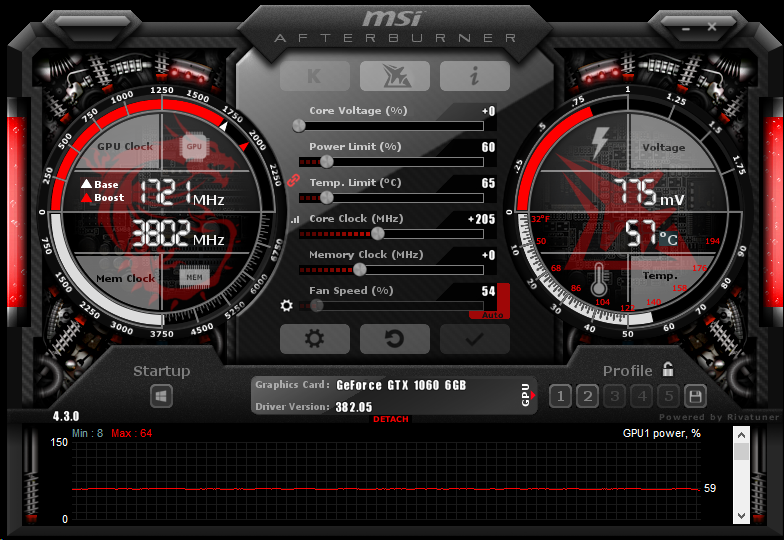Adjust the Core Clock slider knob
The width and height of the screenshot is (784, 540).
click(x=378, y=234)
